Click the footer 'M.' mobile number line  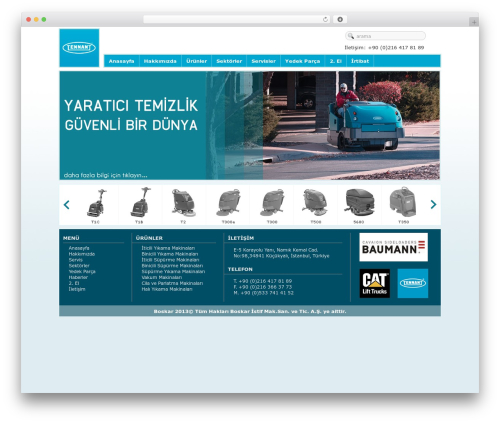pos(263,293)
